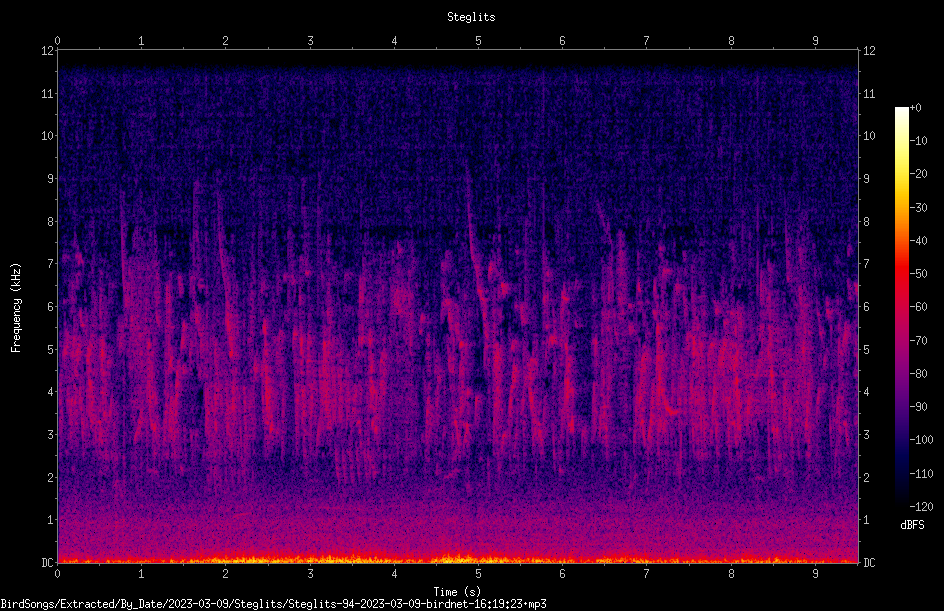The height and width of the screenshot is (611, 944).
Task: Click the 5 second mark on bottom time axis
Action: coord(478,574)
